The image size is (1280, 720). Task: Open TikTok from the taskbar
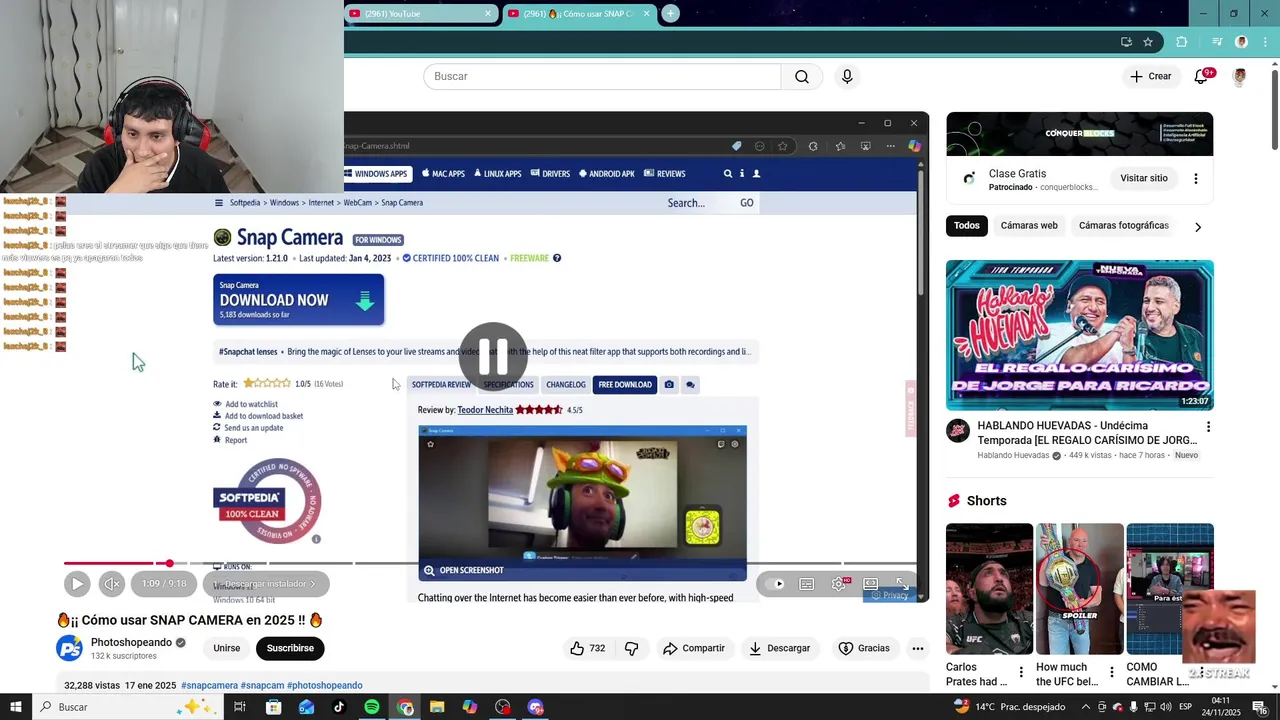point(339,707)
